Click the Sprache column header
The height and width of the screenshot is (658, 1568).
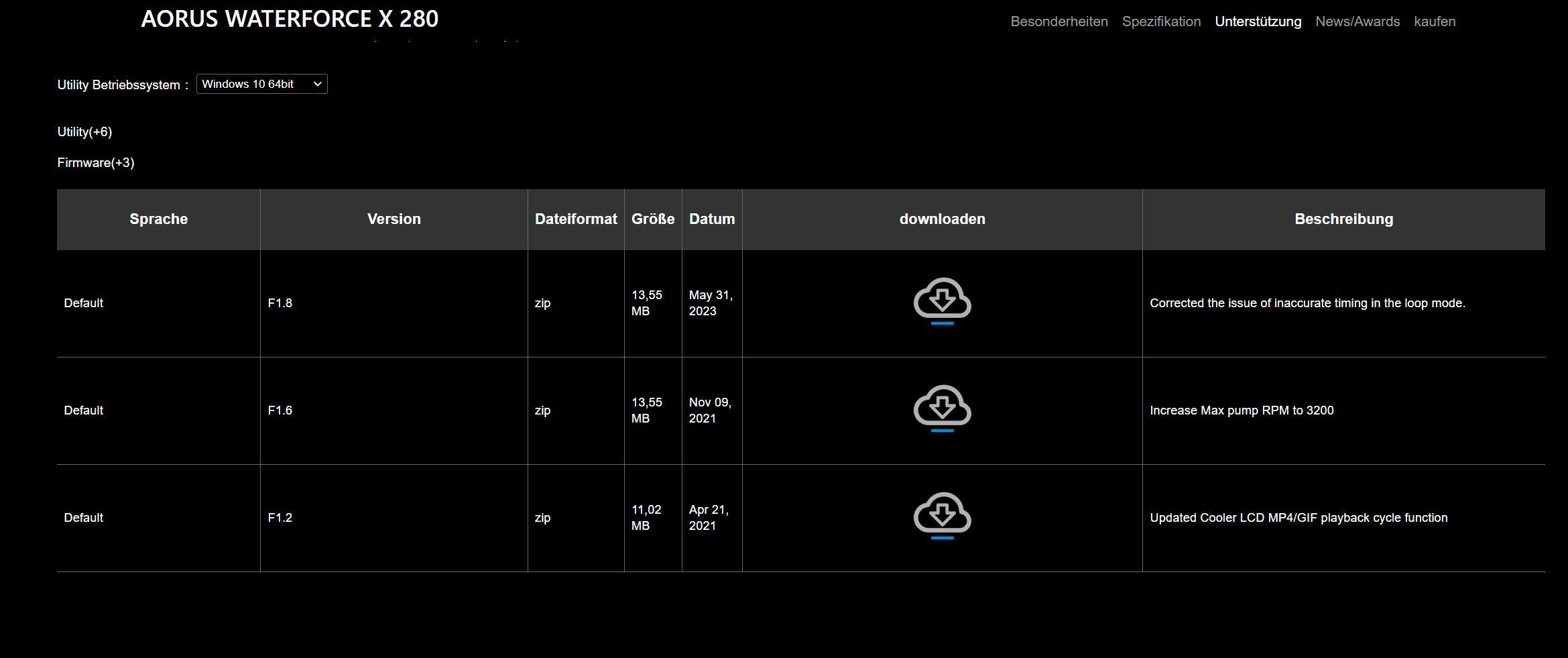click(158, 219)
